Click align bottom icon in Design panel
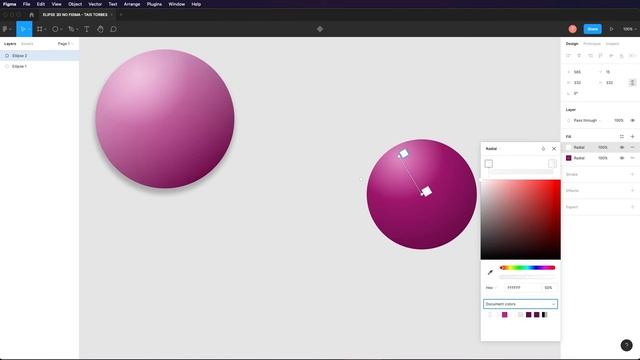The height and width of the screenshot is (360, 640). (622, 56)
